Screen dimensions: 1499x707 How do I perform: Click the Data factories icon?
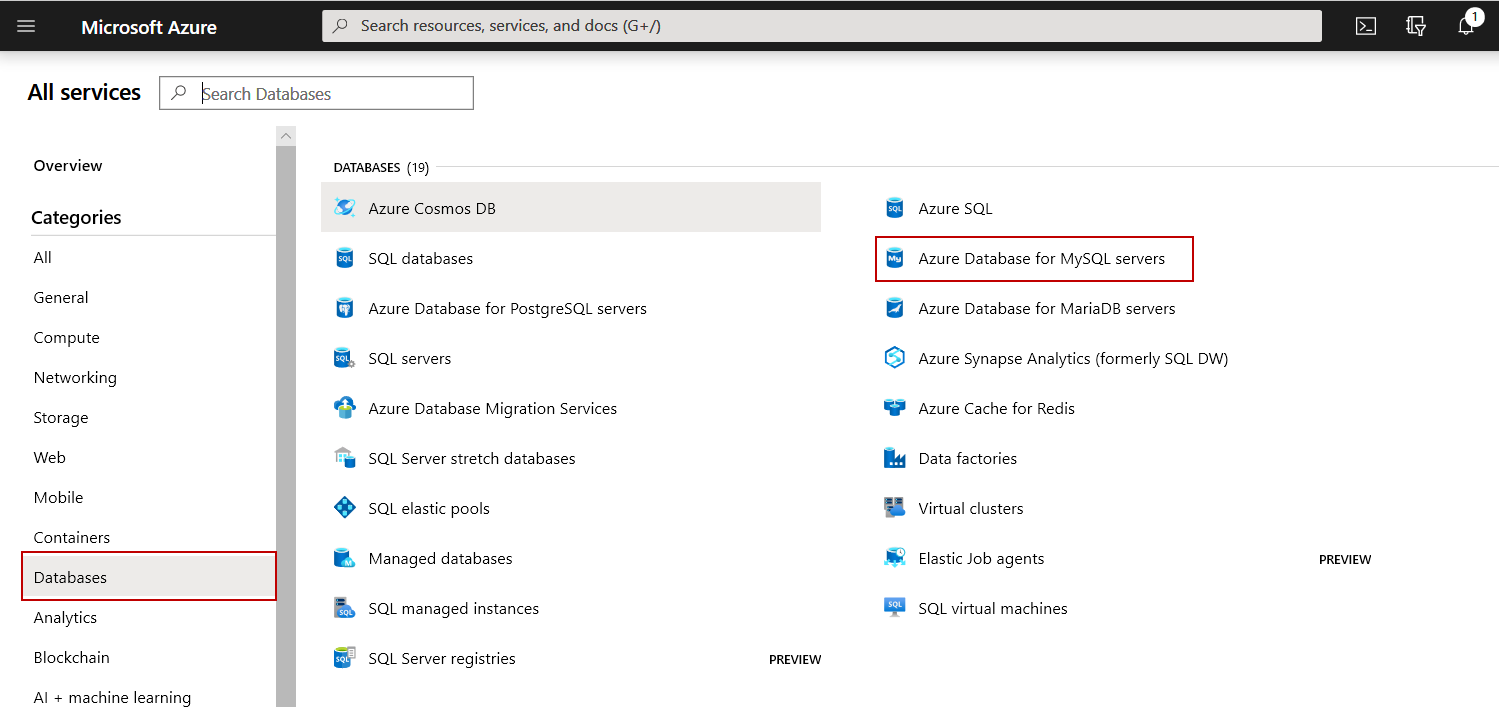coord(895,458)
